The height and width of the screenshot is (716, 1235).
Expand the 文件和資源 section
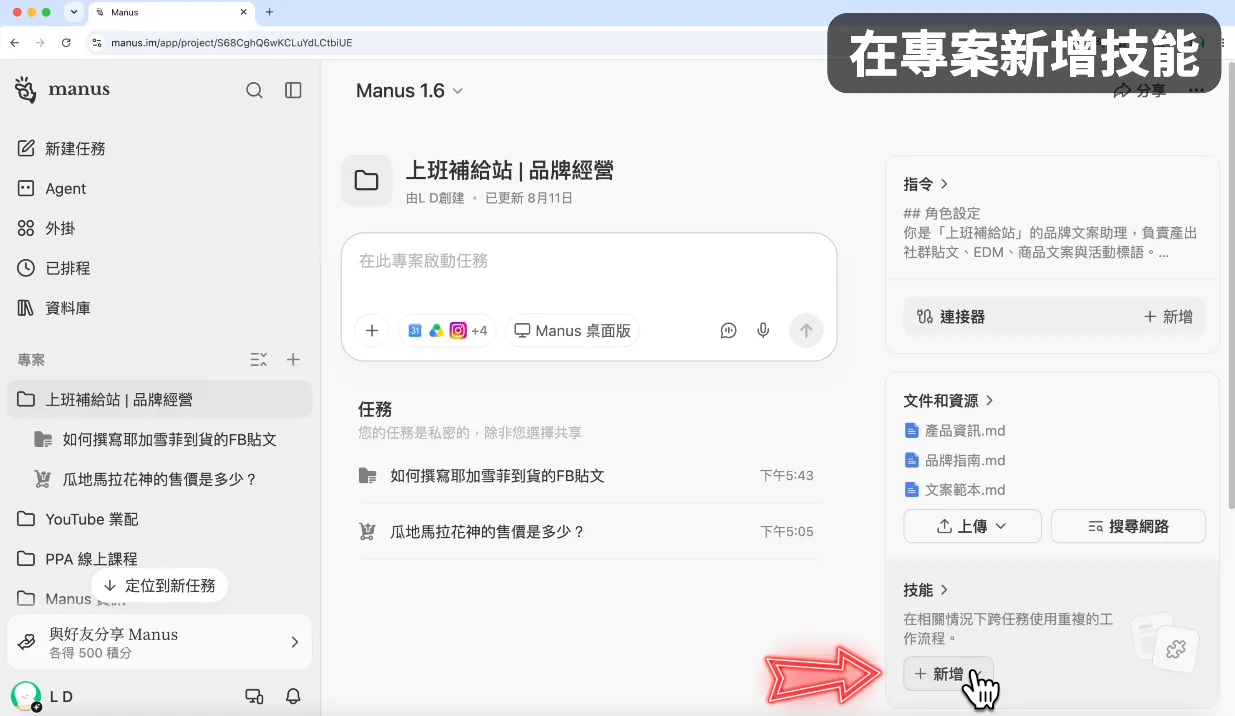(x=948, y=400)
